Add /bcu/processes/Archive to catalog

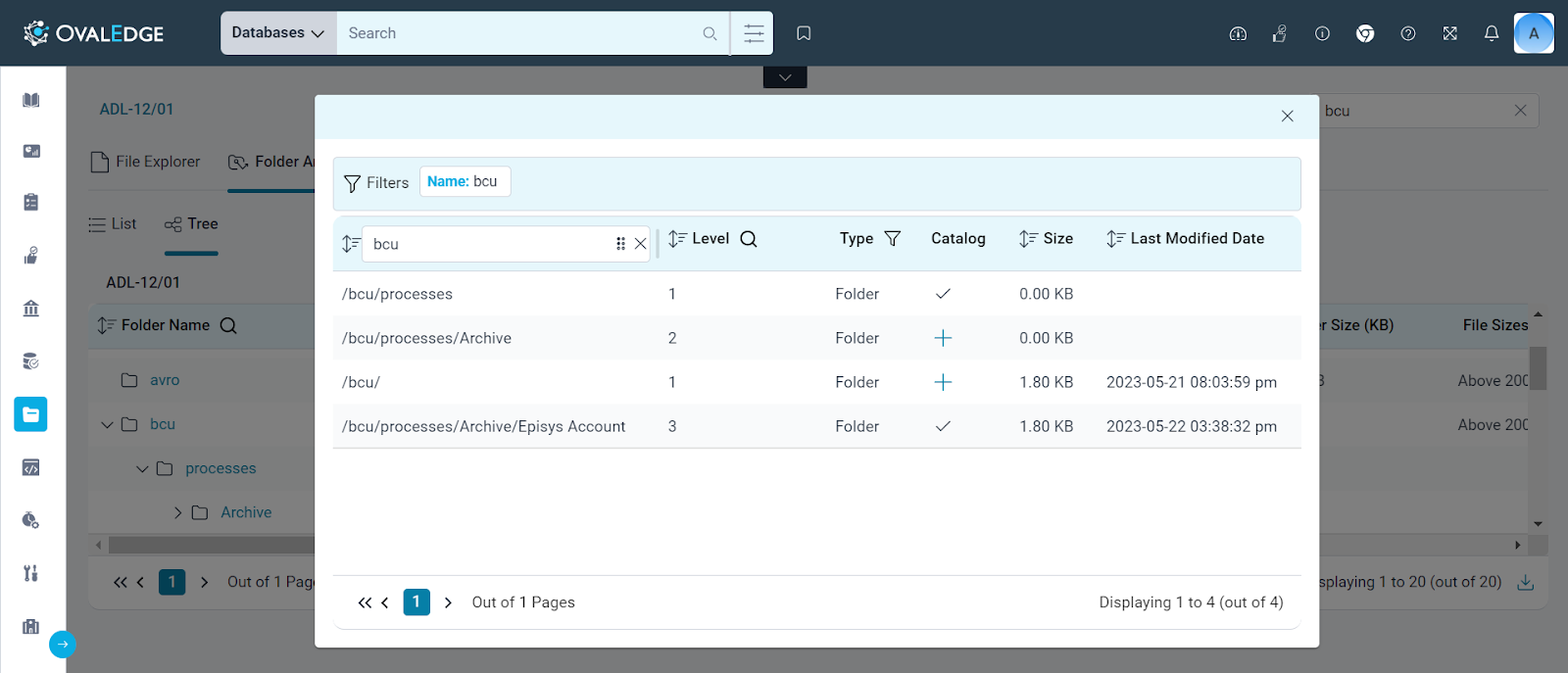click(x=943, y=338)
